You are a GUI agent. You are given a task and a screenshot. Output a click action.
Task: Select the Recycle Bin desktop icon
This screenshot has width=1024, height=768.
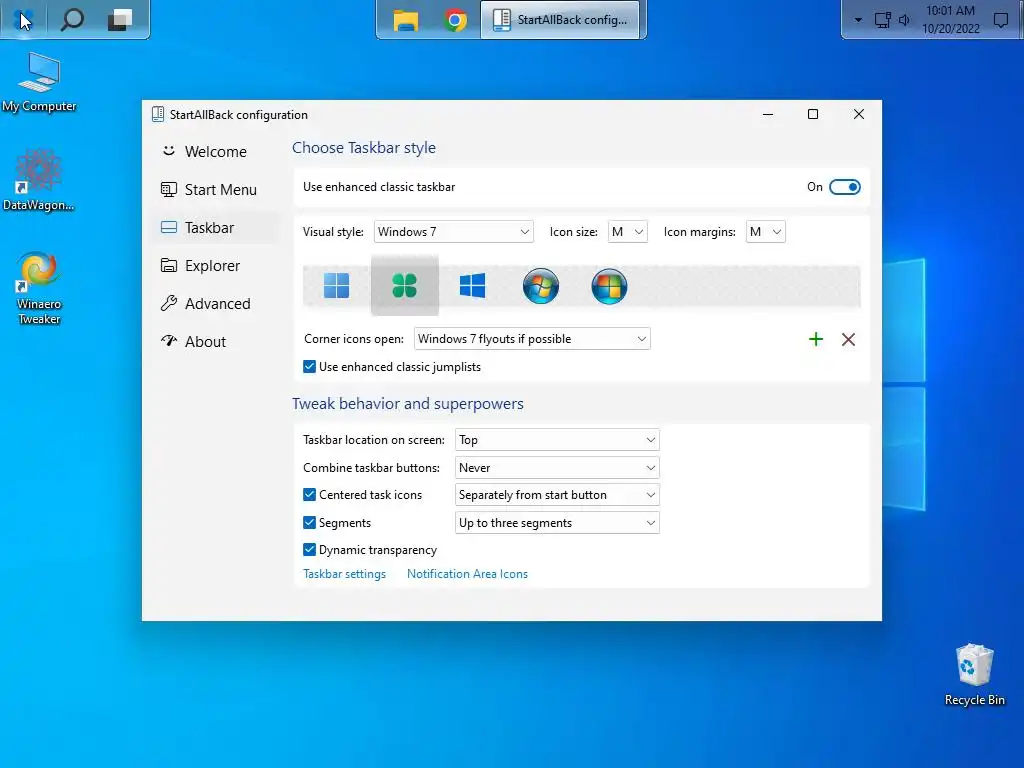[974, 675]
